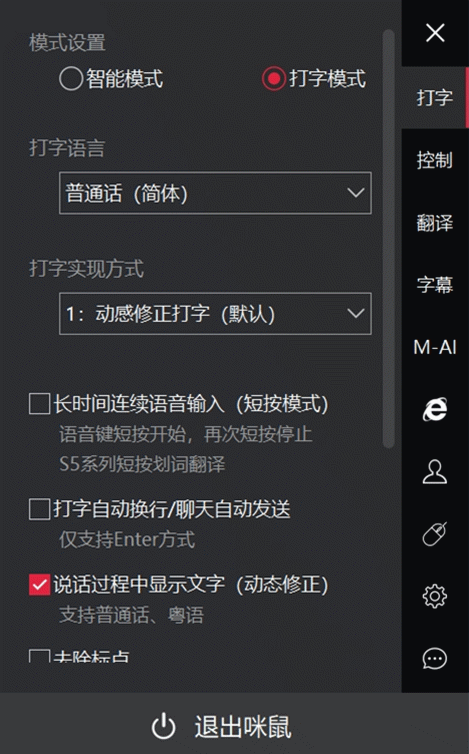Open the gear settings icon
This screenshot has width=469, height=754.
[435, 596]
